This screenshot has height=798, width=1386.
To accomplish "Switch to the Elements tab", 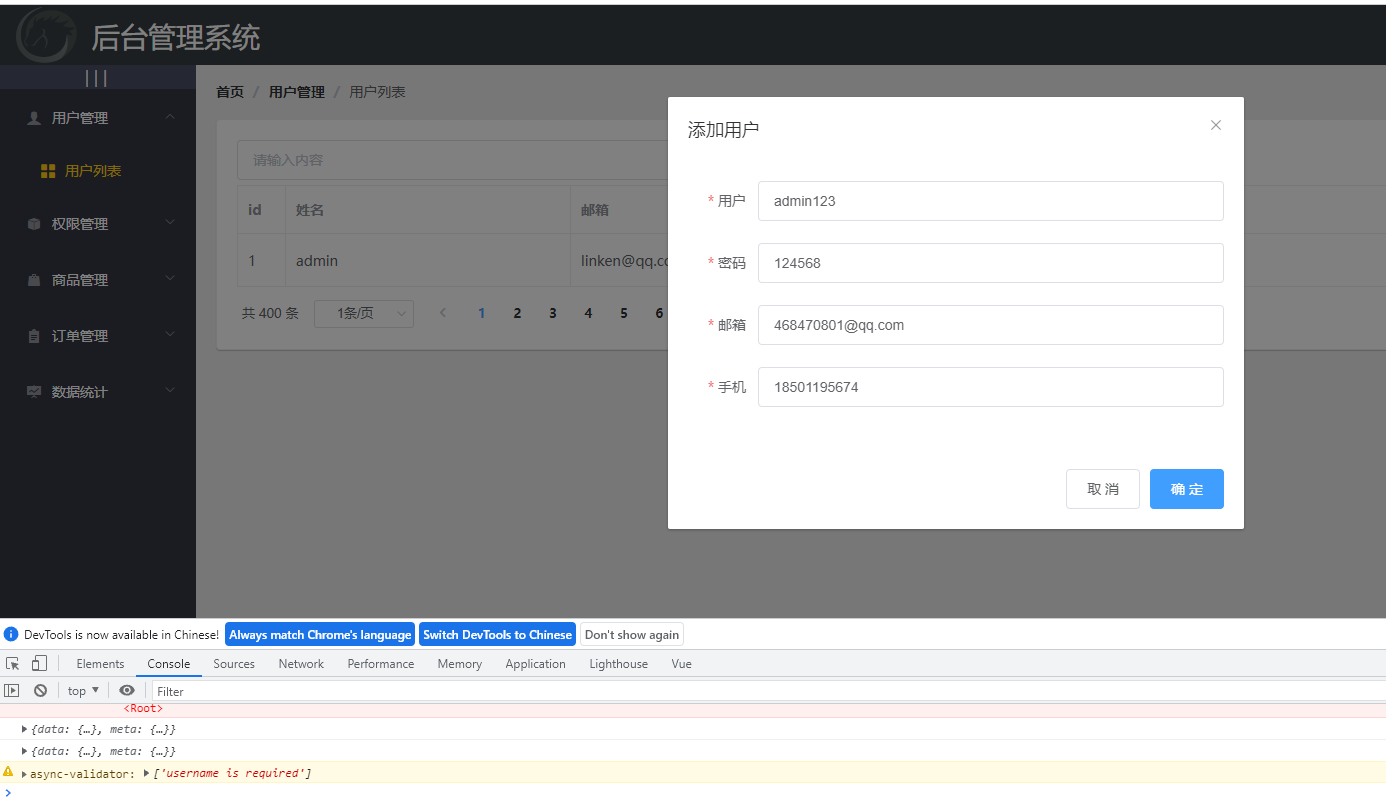I will click(100, 664).
